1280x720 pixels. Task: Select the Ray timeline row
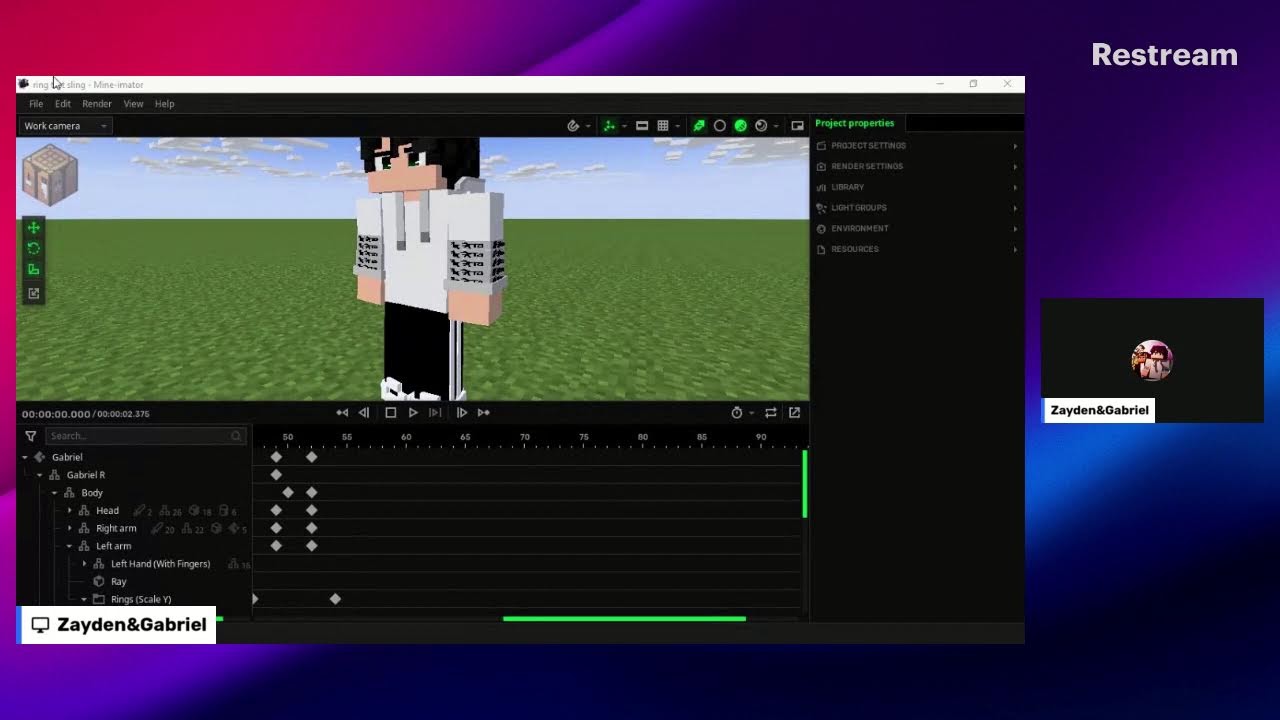[118, 582]
